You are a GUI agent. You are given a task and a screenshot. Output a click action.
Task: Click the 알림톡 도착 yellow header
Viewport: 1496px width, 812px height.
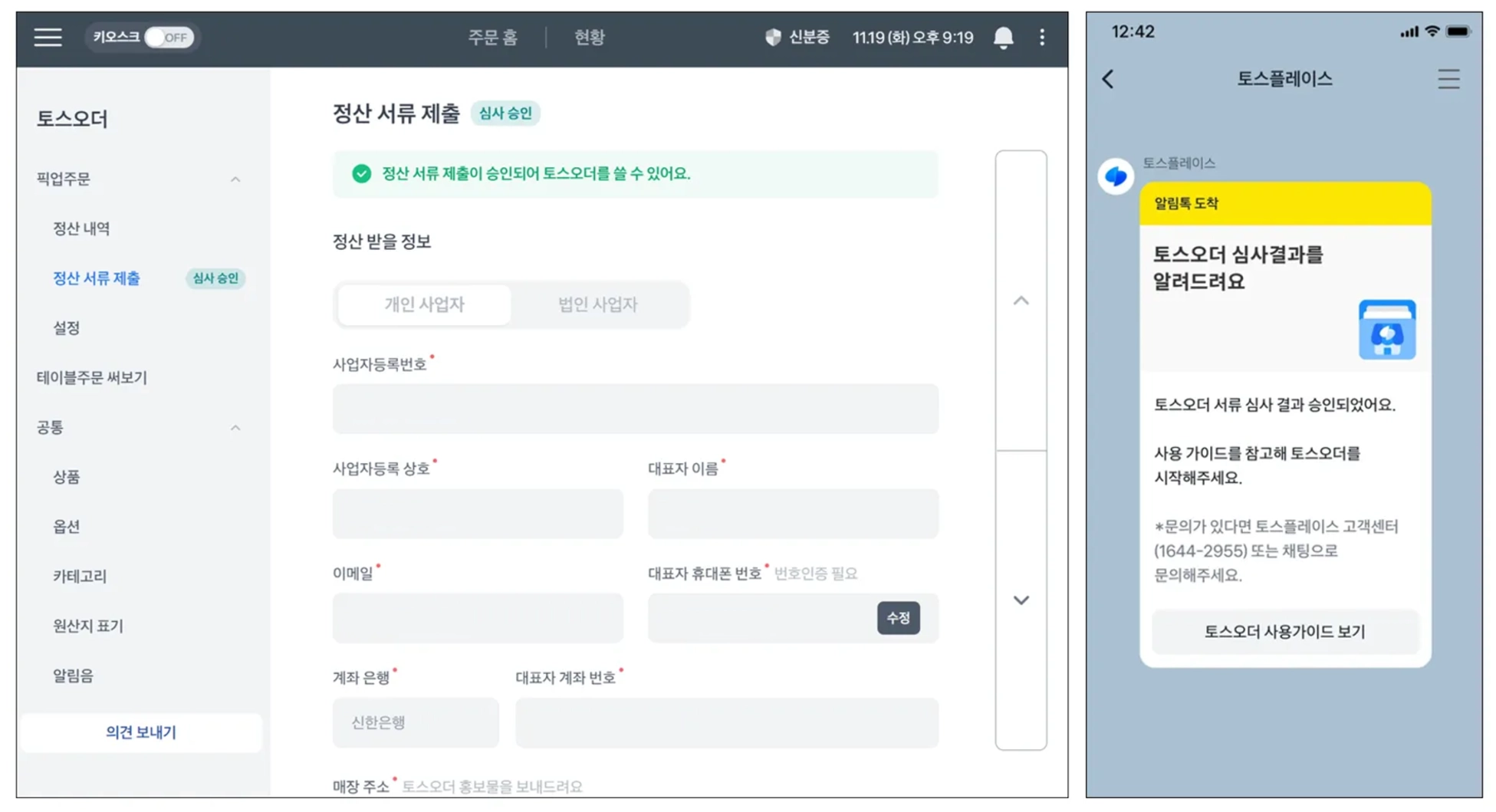[x=1285, y=203]
